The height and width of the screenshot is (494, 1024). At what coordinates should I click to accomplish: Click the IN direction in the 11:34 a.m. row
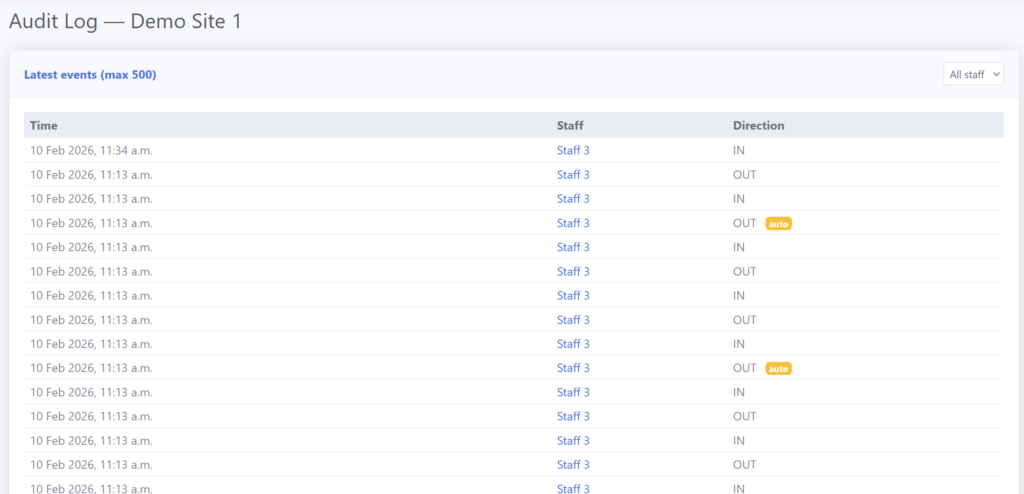[739, 151]
